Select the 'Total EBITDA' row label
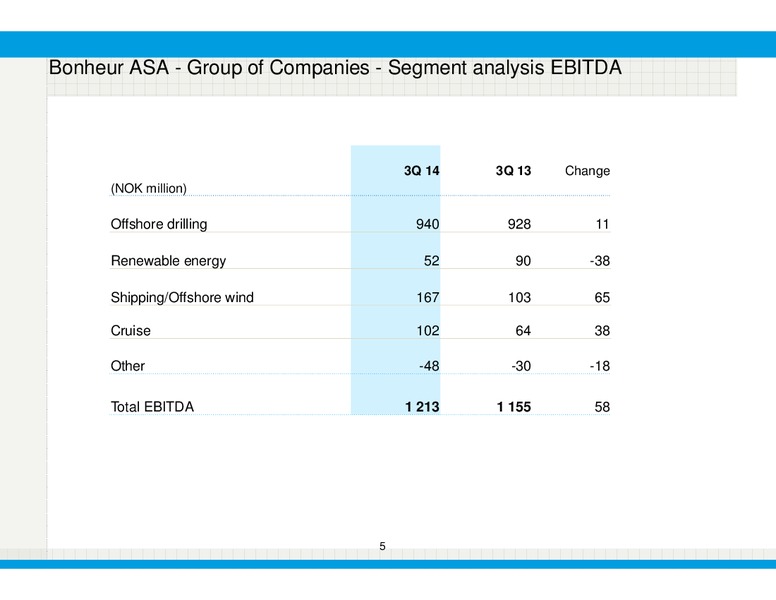776x600 pixels. (152, 407)
